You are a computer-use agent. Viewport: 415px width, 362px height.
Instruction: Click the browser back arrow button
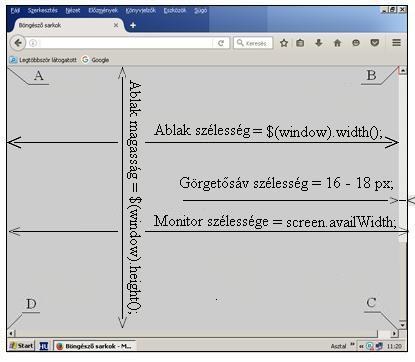[x=18, y=43]
